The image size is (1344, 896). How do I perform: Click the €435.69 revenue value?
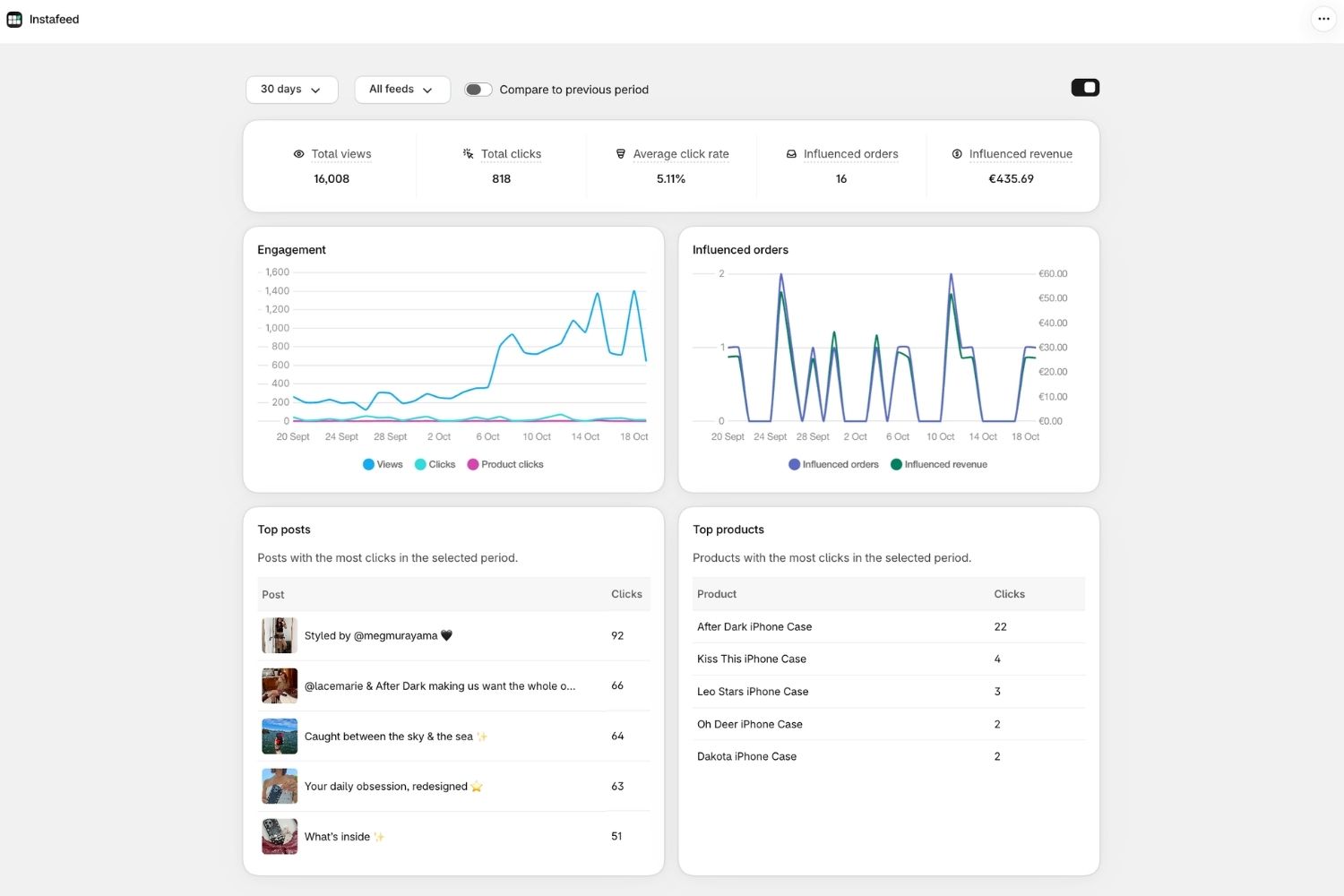point(1011,179)
